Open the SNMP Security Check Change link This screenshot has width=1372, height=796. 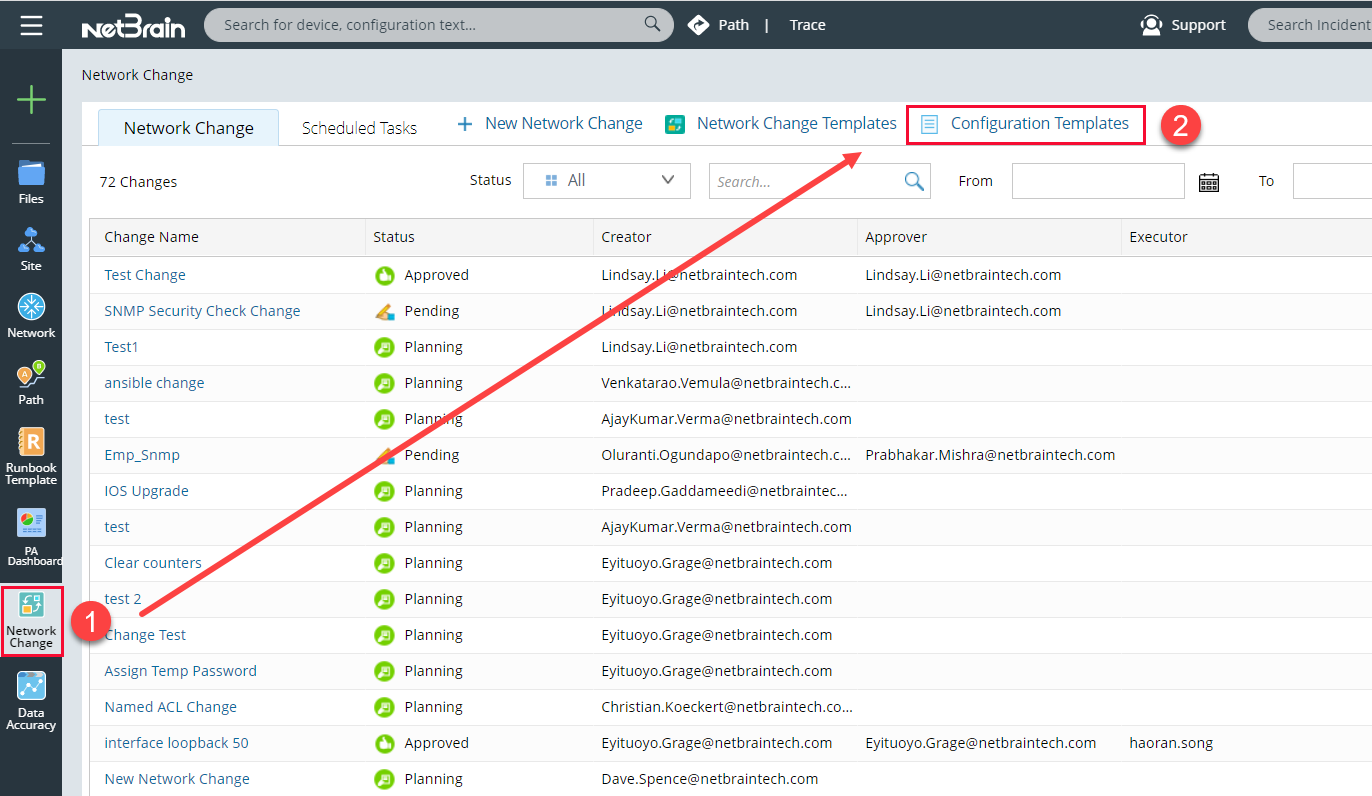(202, 311)
